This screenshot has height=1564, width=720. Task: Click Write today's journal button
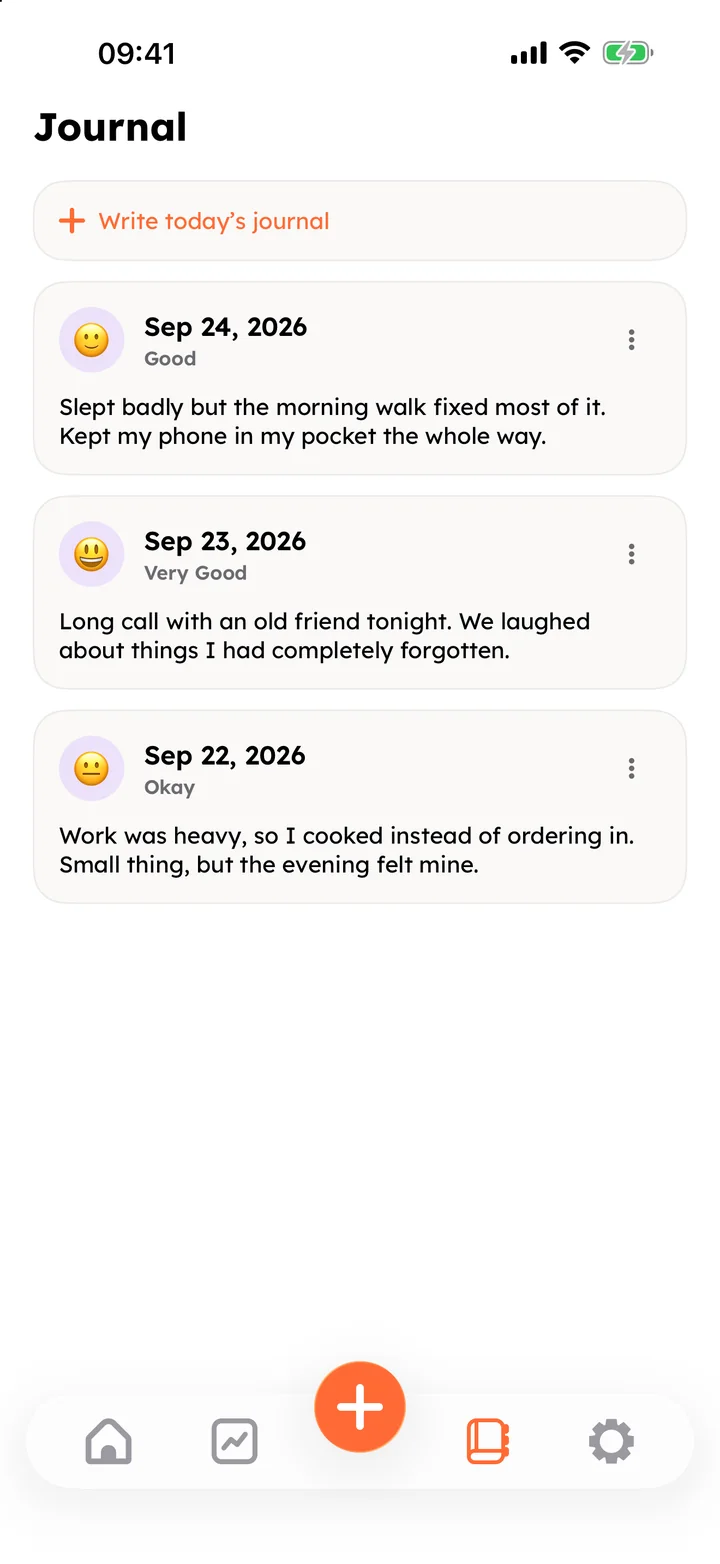[x=360, y=221]
